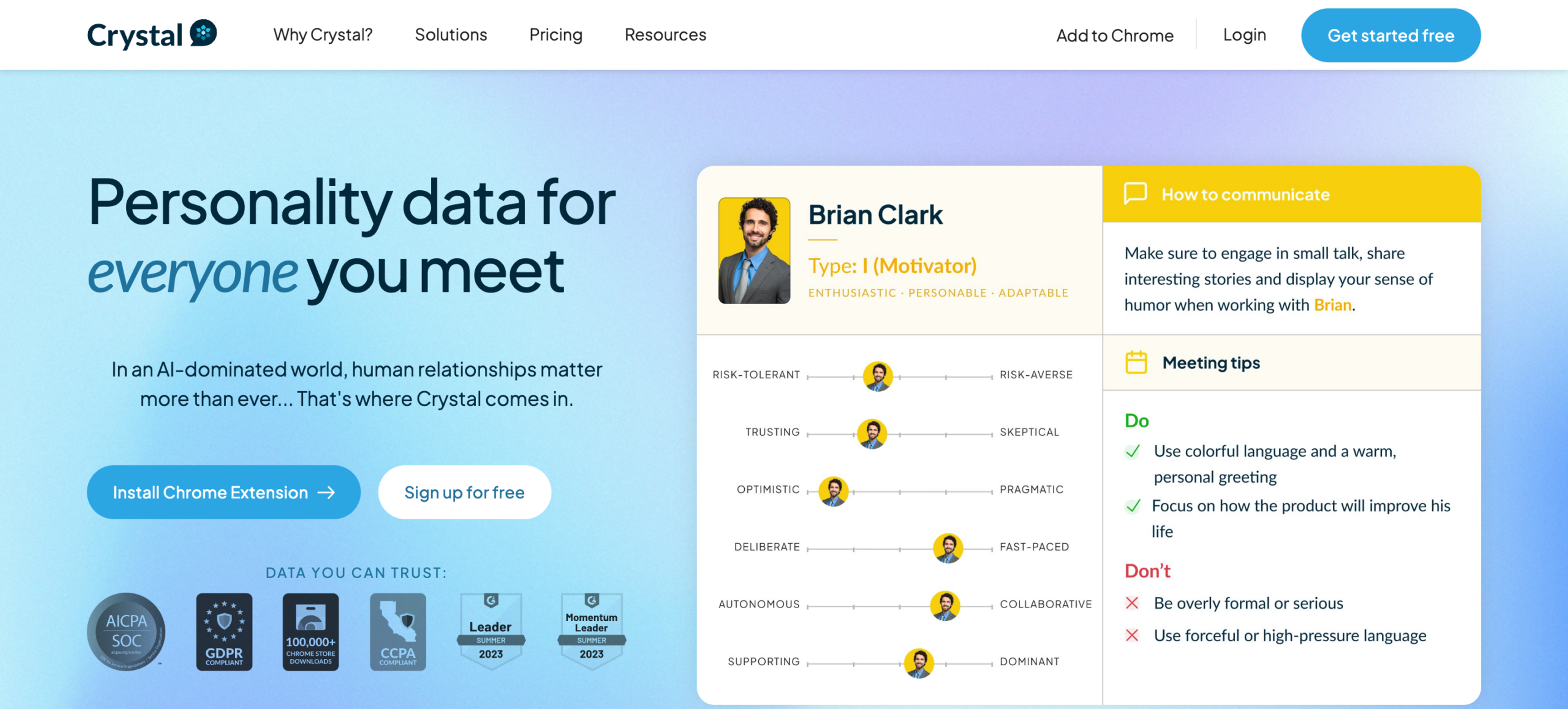Click the arrow in Install Chrome Extension
This screenshot has width=1568, height=709.
click(x=327, y=492)
